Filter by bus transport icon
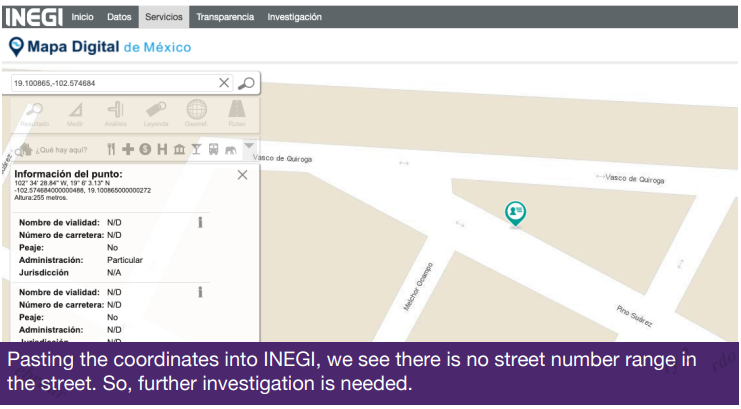 click(214, 149)
